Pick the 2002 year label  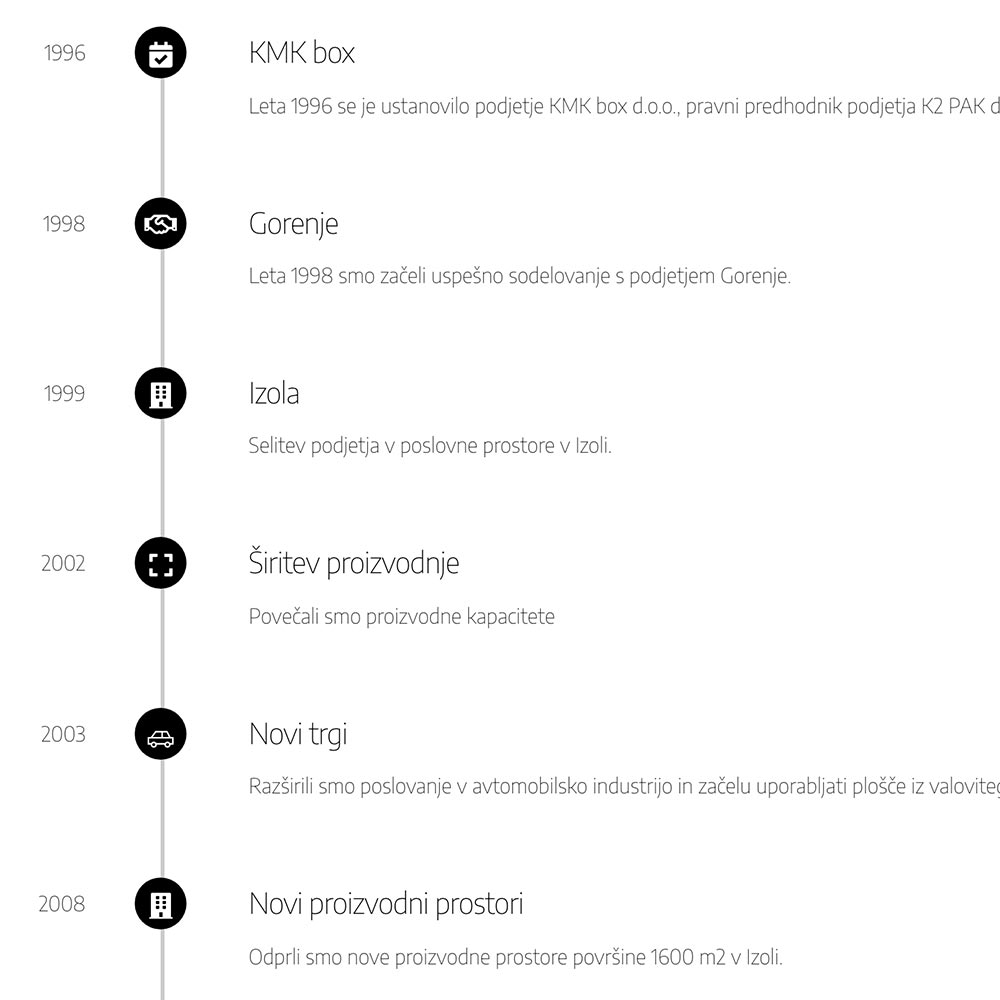coord(63,564)
